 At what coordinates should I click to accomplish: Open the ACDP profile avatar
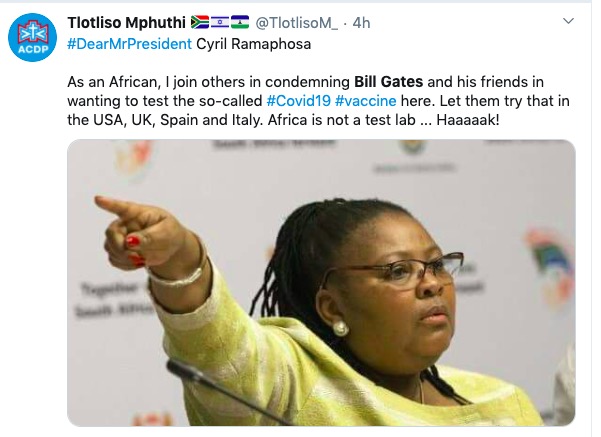33,37
